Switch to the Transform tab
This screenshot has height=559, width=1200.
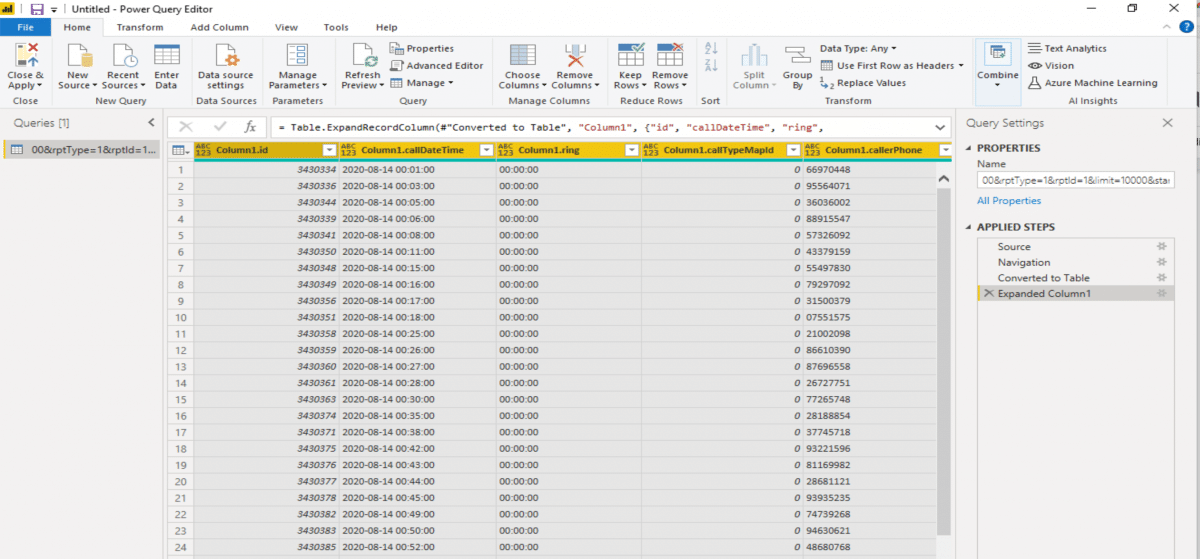[x=139, y=27]
